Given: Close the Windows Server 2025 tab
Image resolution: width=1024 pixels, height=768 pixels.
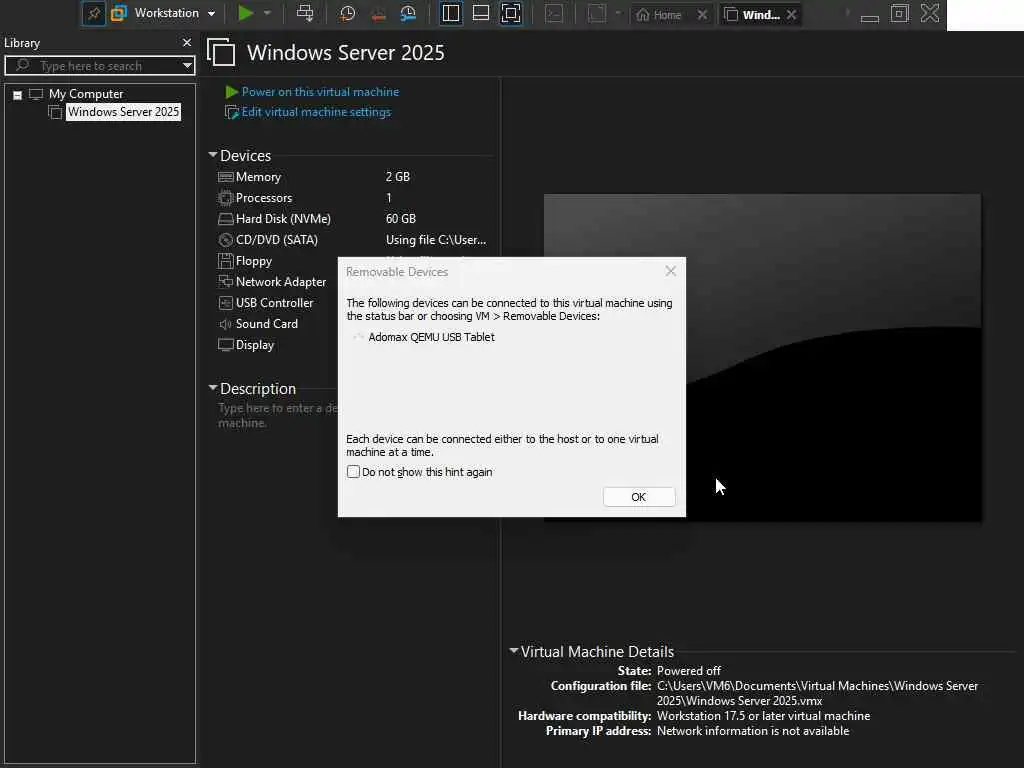Looking at the screenshot, I should 792,14.
